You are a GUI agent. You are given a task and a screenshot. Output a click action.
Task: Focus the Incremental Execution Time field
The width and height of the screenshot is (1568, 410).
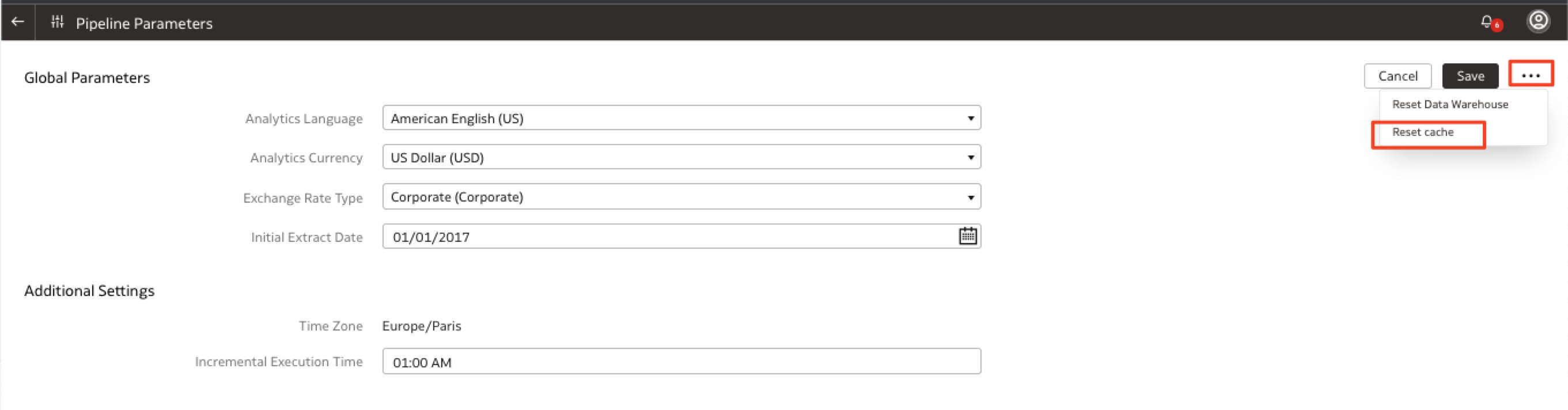(x=680, y=362)
